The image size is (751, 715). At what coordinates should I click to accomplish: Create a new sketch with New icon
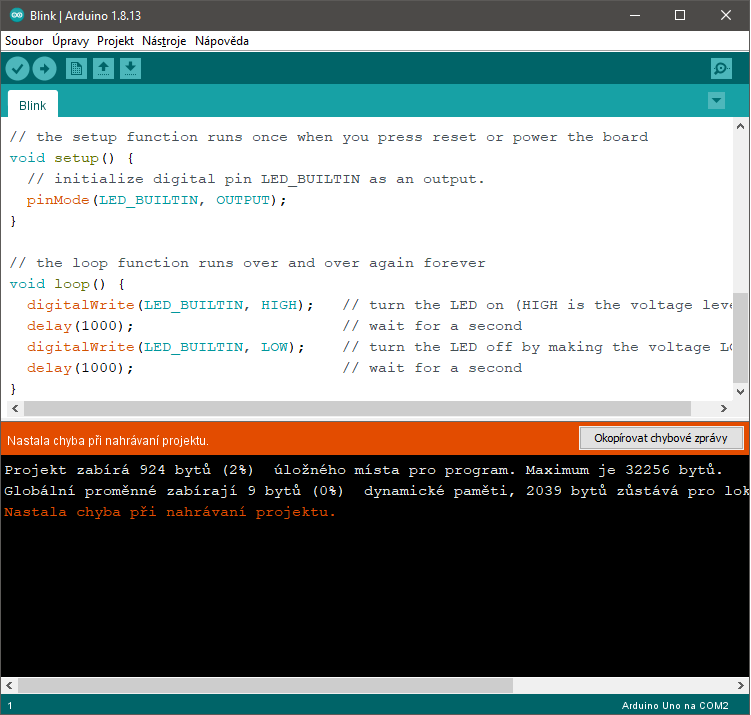76,68
